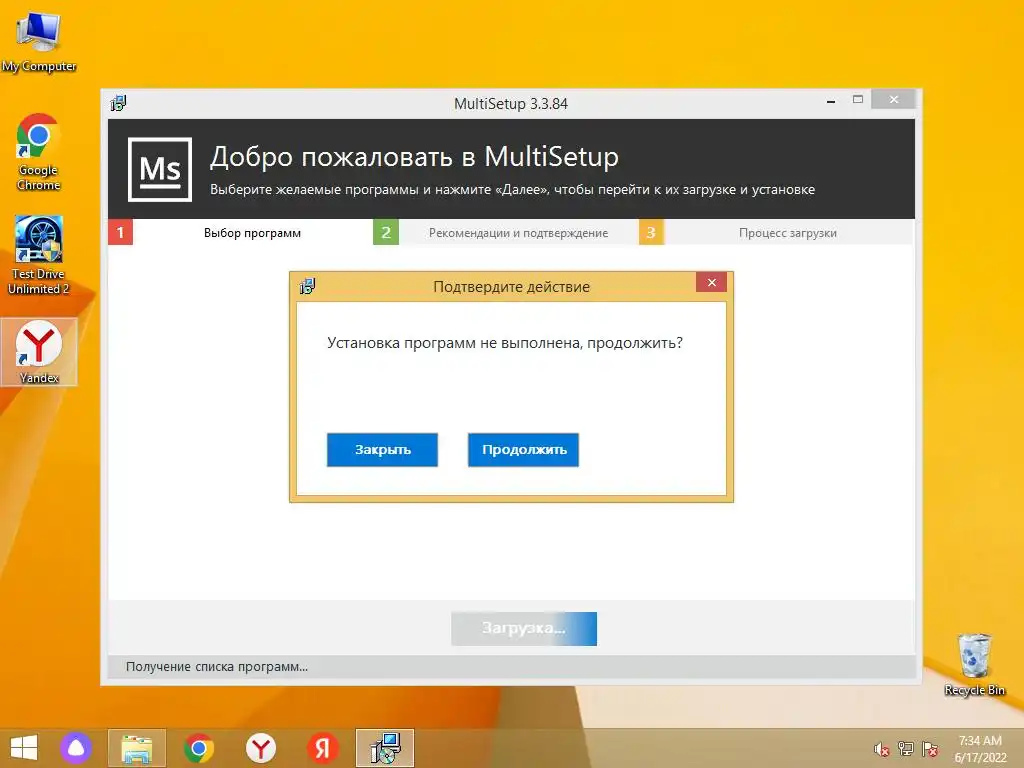
Task: Click the Закрыть button in the dialog
Action: point(382,449)
